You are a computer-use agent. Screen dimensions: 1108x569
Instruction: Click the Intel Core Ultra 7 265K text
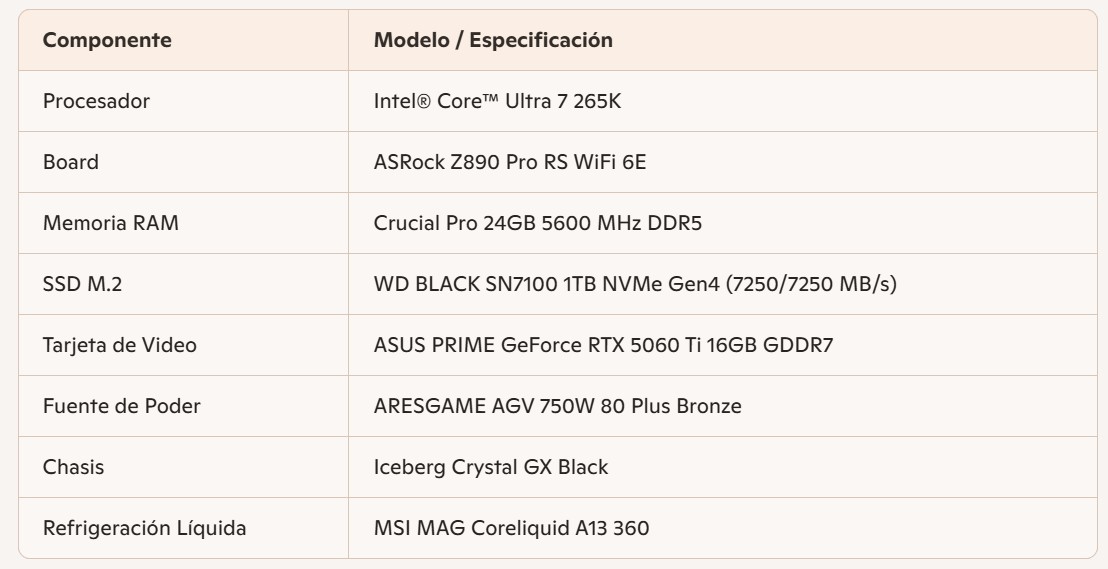(x=499, y=101)
